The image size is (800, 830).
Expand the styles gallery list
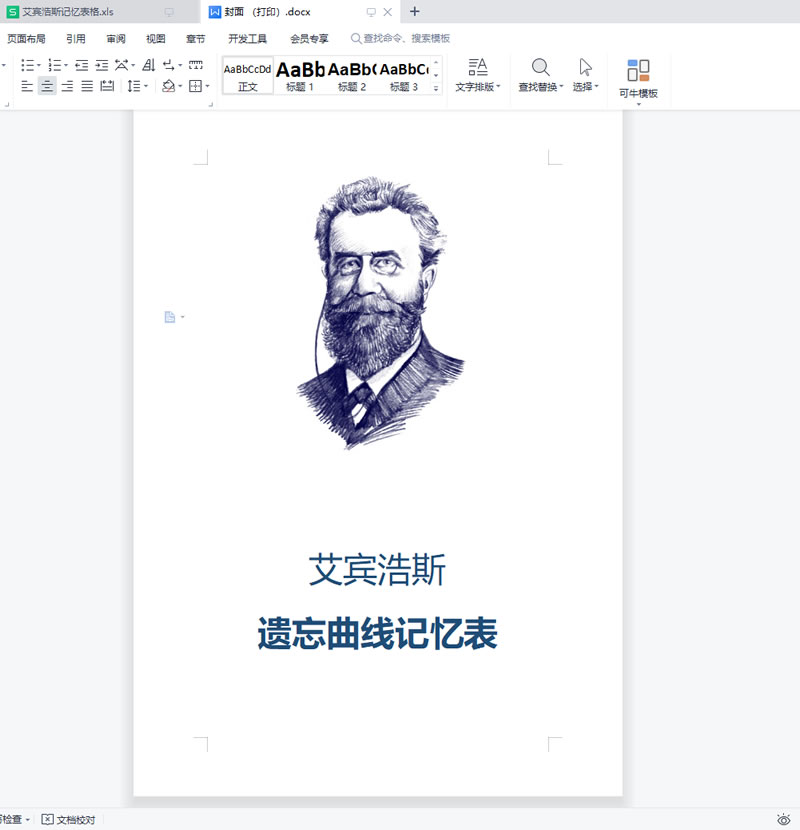coord(436,88)
